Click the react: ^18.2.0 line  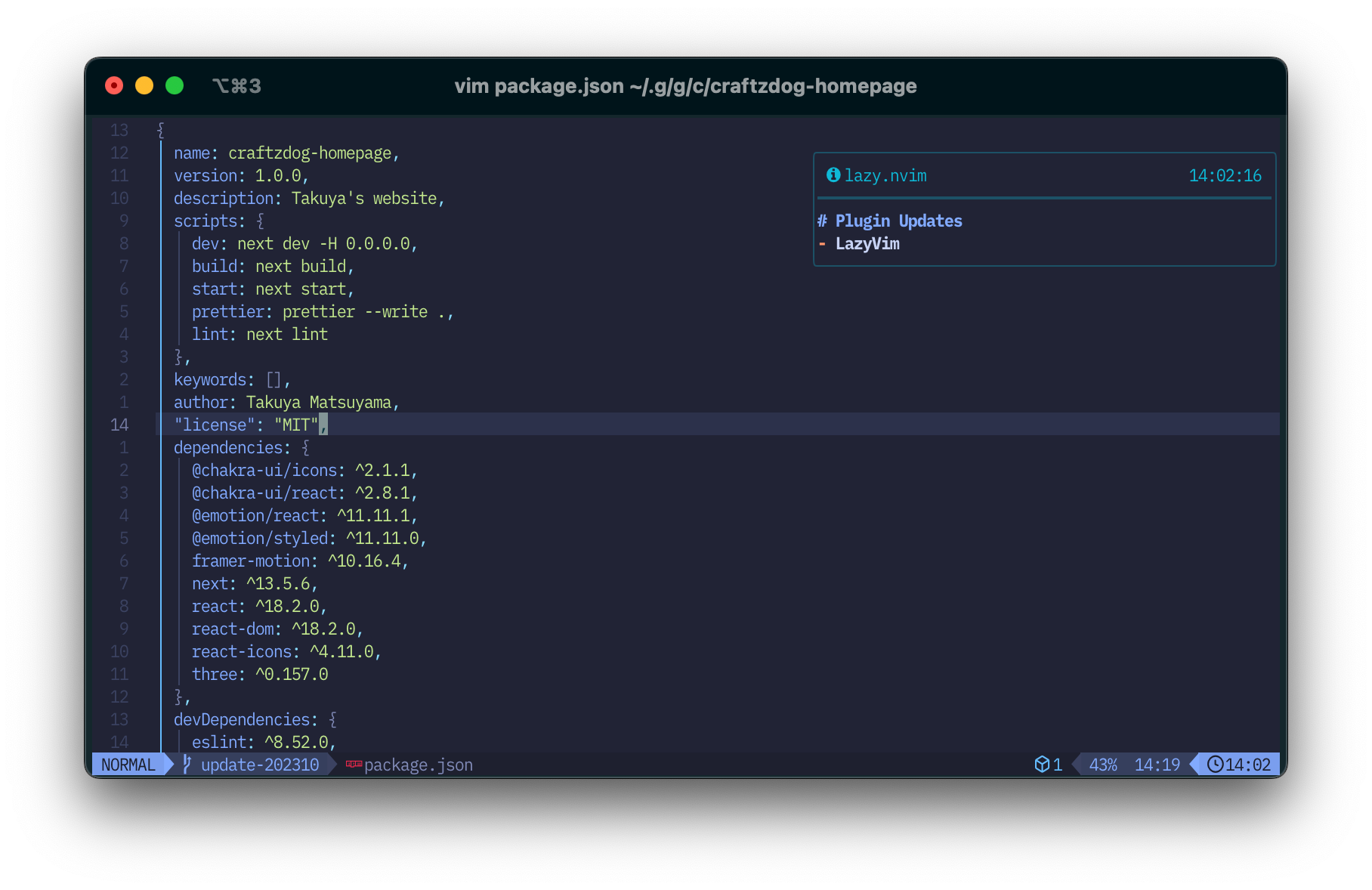coord(259,606)
